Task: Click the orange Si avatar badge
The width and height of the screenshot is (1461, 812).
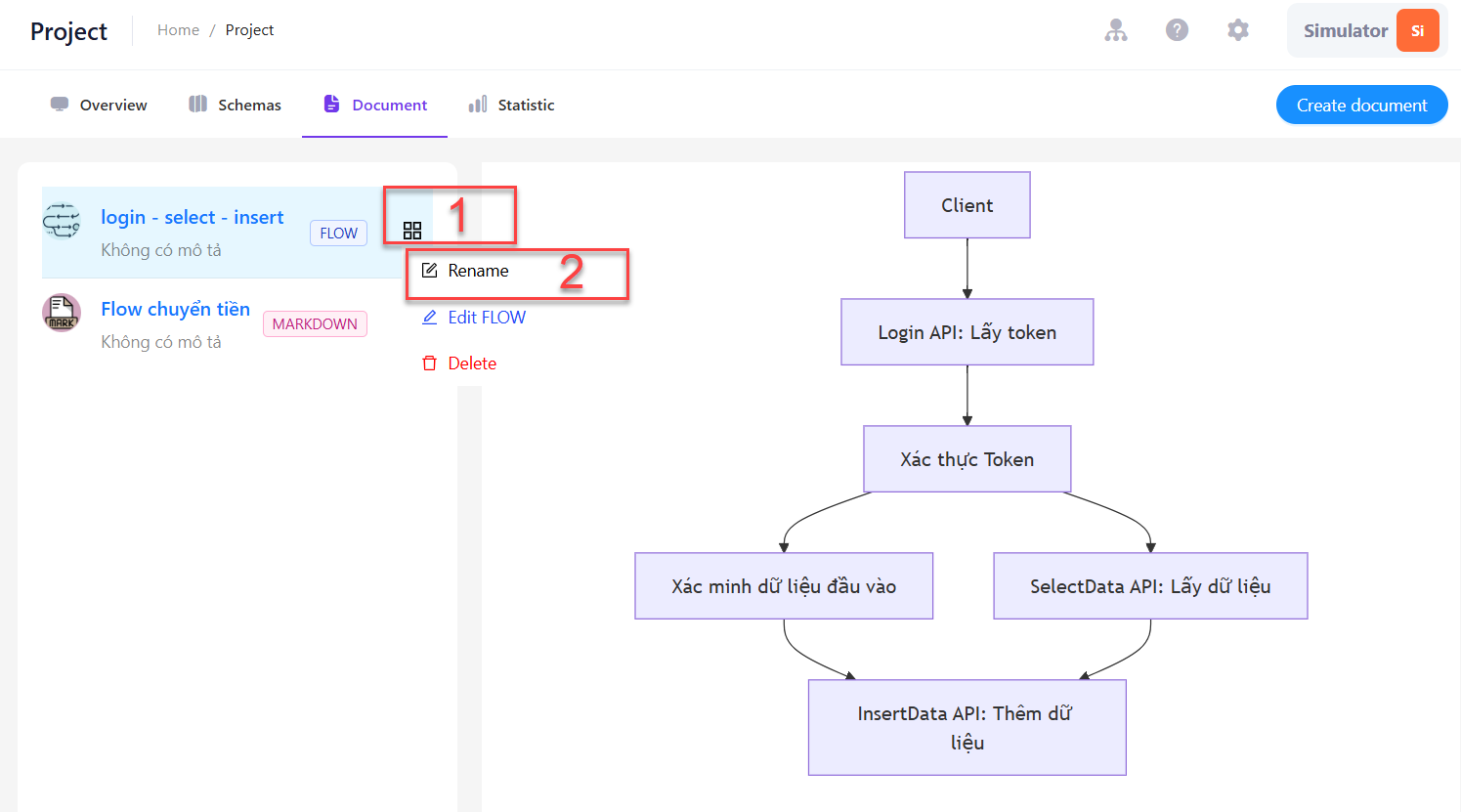Action: coord(1417,30)
